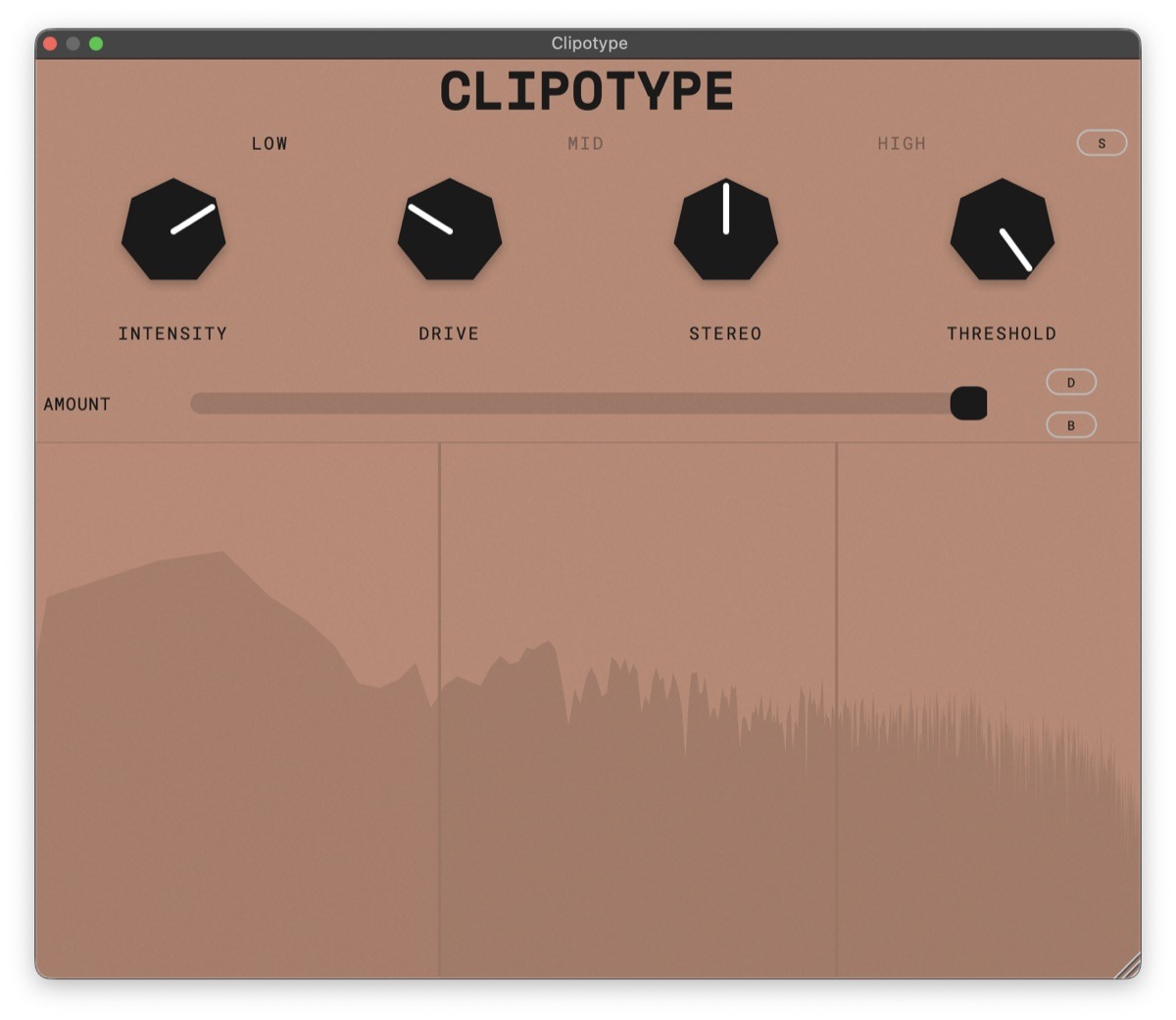Click the Threshold knob

1003,230
